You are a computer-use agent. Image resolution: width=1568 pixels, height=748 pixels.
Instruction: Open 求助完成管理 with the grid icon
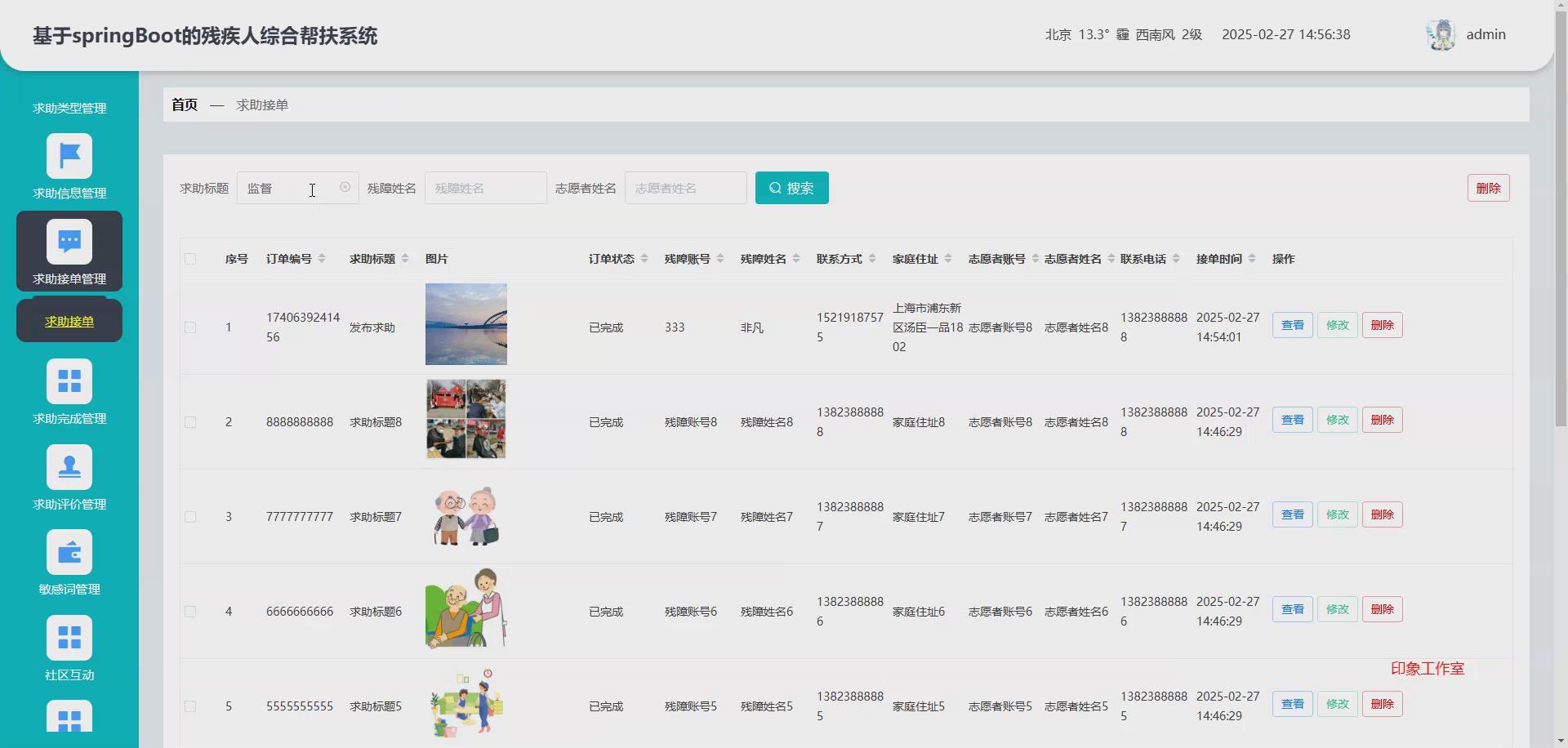(x=69, y=381)
